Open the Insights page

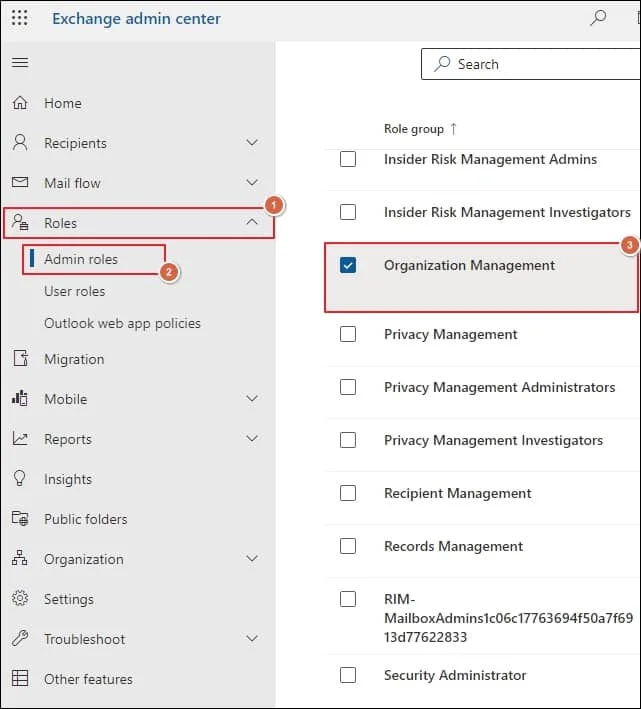(68, 479)
